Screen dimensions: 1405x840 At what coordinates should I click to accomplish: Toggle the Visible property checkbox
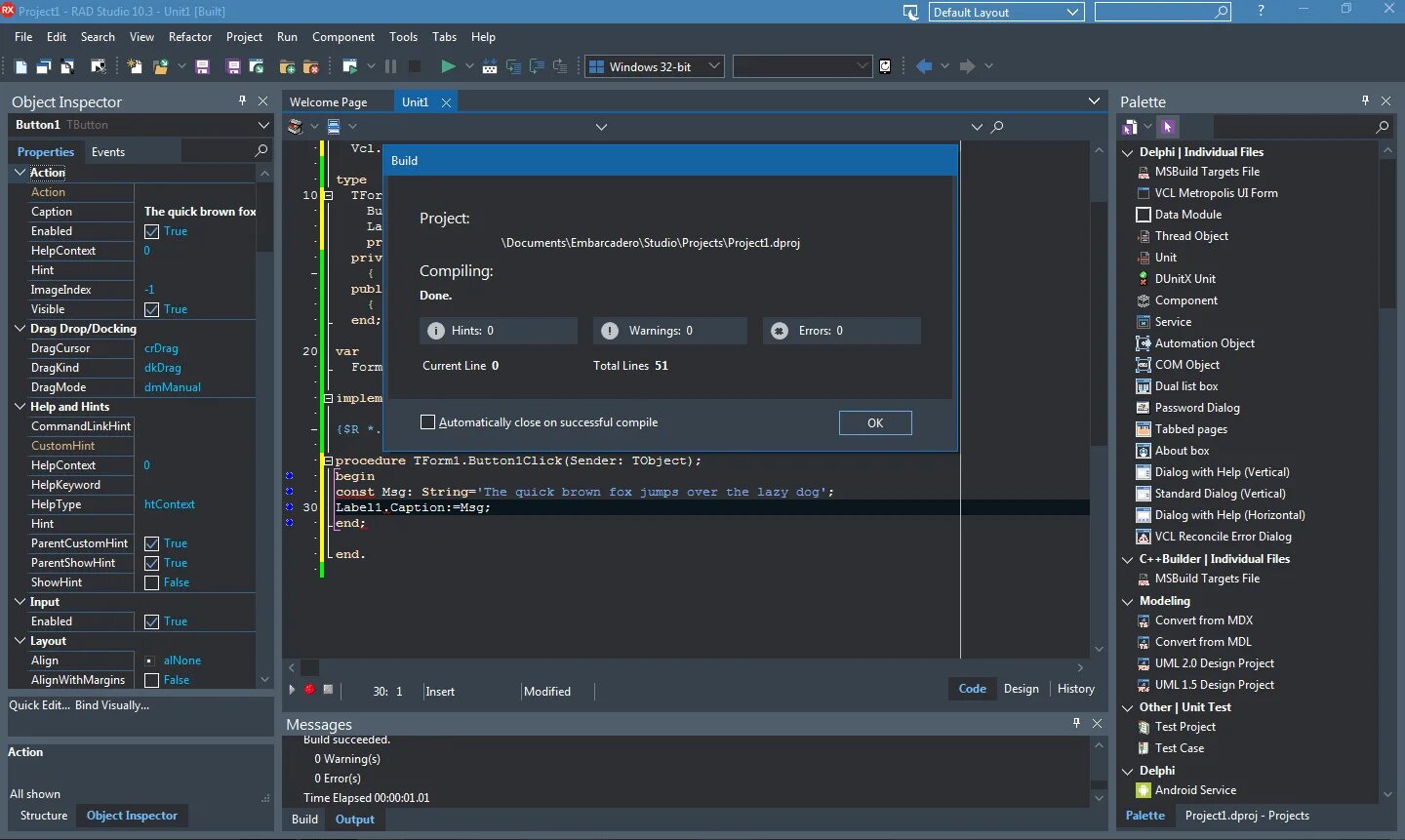coord(151,309)
